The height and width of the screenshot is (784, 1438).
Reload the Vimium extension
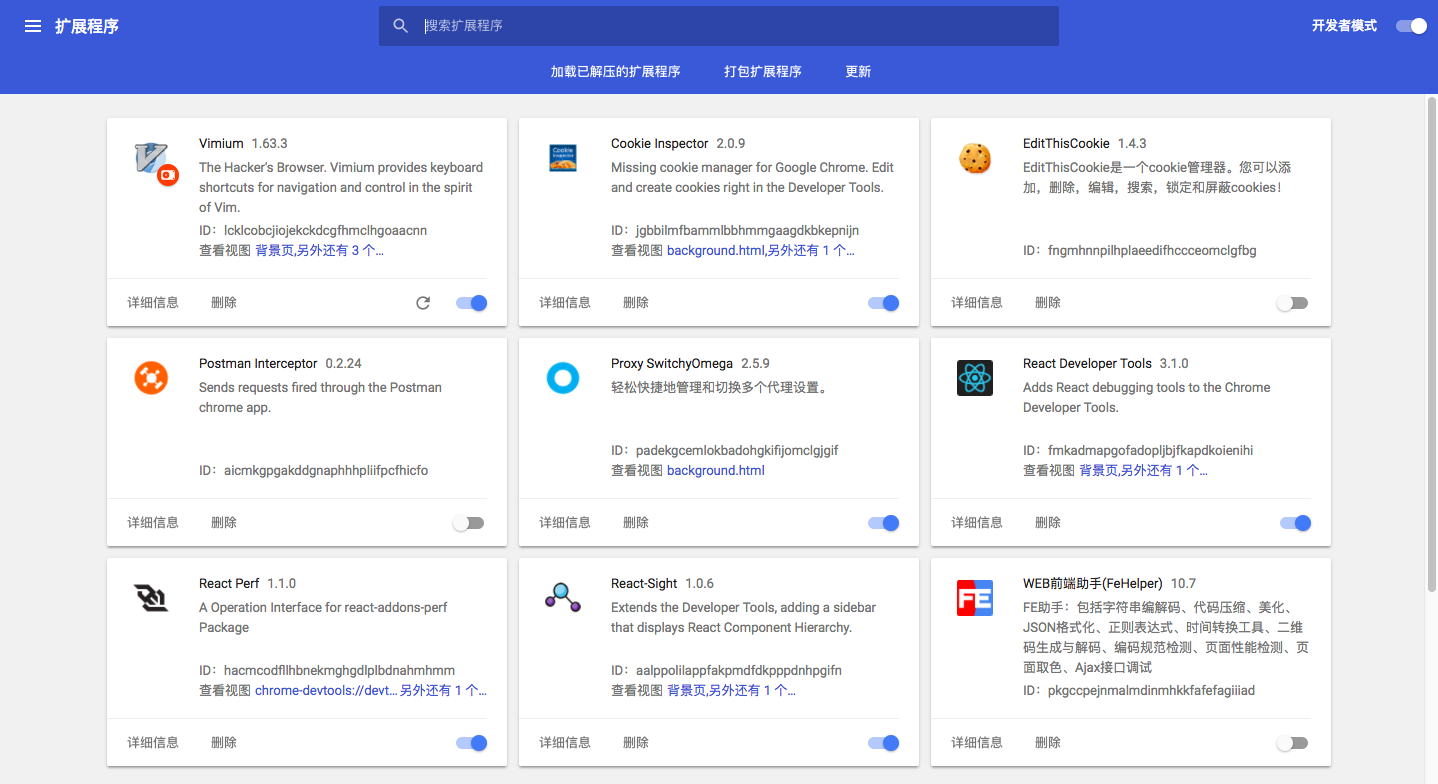423,303
